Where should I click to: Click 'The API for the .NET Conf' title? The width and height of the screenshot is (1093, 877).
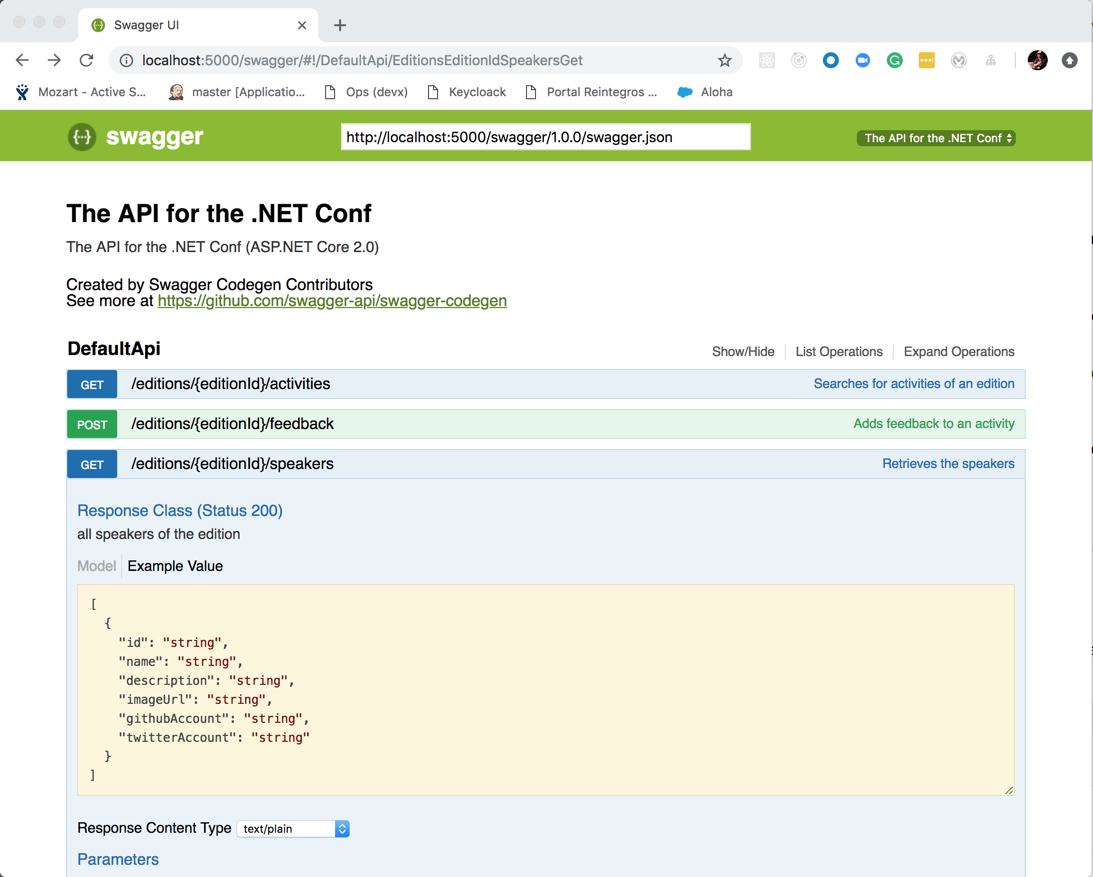pos(219,213)
